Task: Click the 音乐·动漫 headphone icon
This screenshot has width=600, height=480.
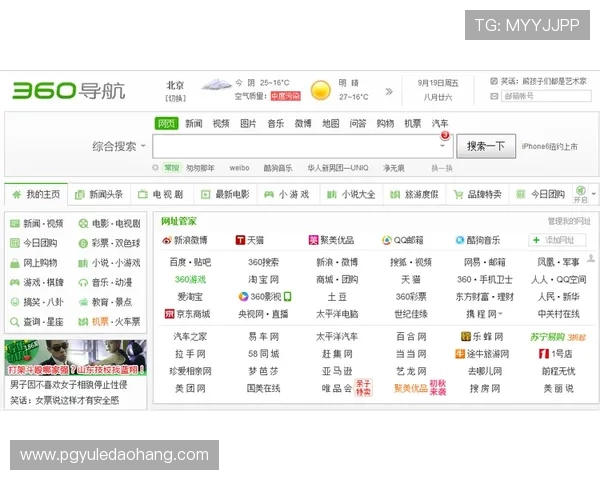Action: pyautogui.click(x=83, y=282)
